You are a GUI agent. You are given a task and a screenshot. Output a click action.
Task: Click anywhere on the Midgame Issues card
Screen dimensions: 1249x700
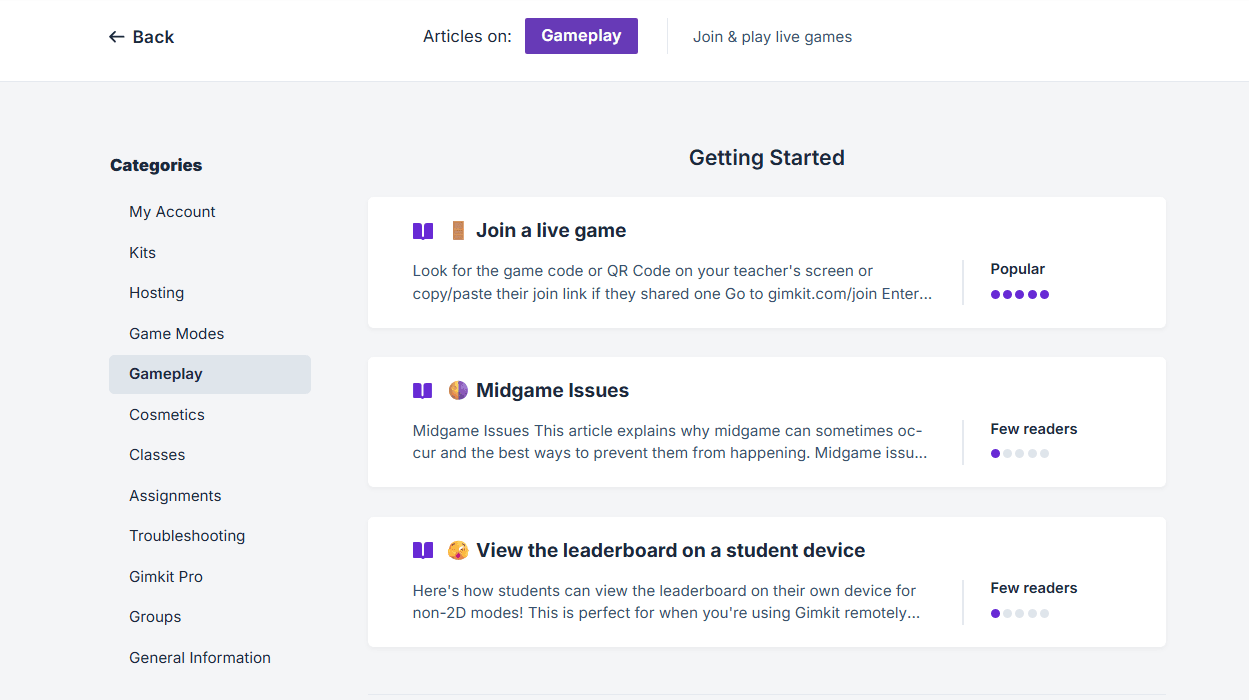click(766, 422)
